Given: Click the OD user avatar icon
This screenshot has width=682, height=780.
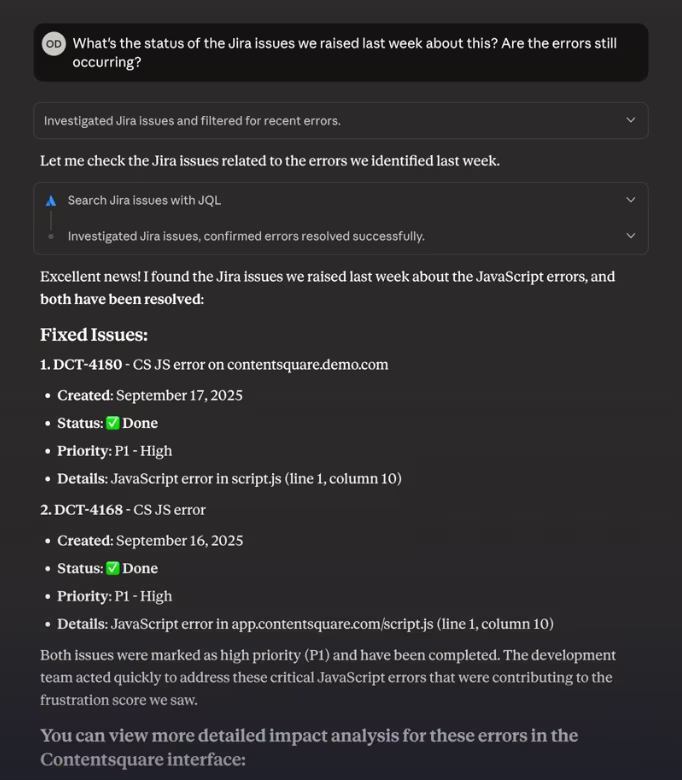Looking at the screenshot, I should [54, 44].
